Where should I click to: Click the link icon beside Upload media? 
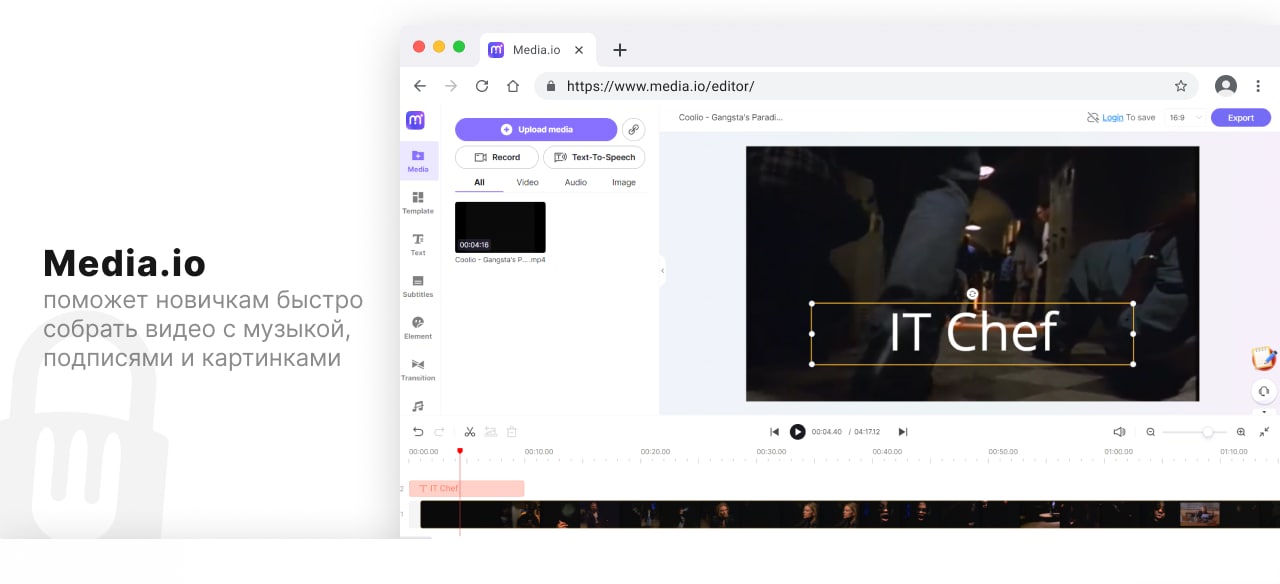(633, 129)
